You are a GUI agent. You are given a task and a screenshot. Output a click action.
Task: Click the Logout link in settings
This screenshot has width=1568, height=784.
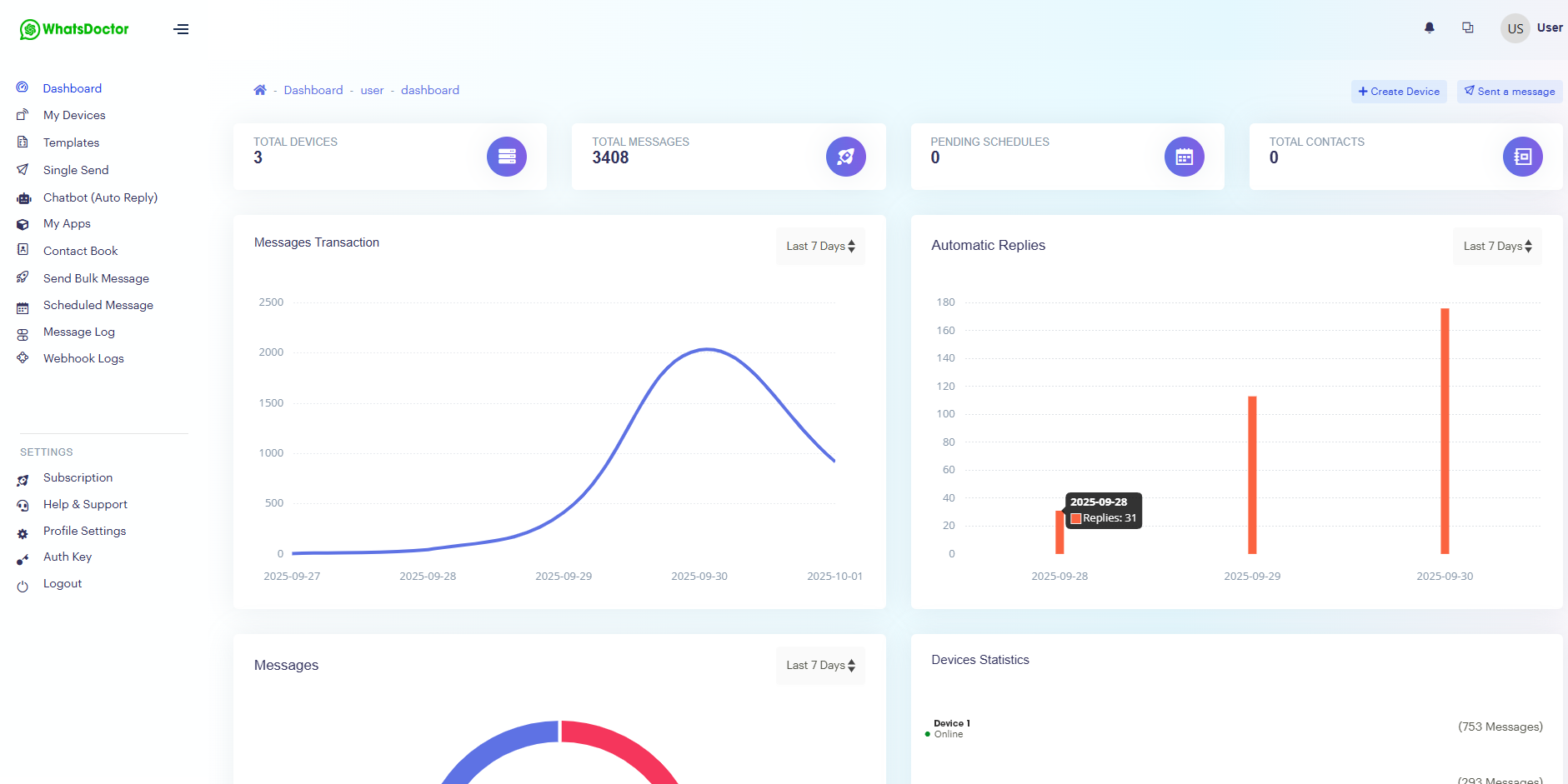[x=63, y=584]
